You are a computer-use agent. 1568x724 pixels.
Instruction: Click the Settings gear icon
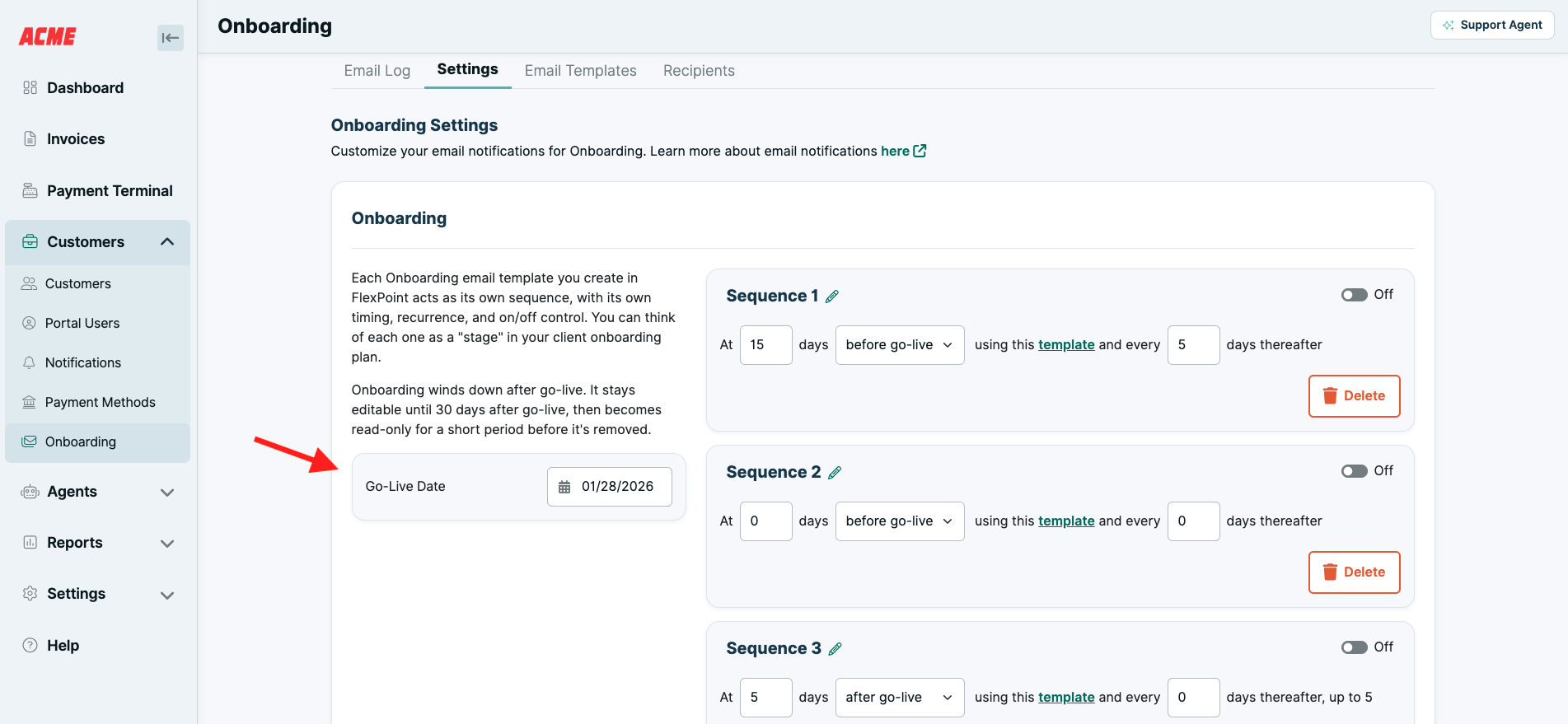(x=30, y=594)
